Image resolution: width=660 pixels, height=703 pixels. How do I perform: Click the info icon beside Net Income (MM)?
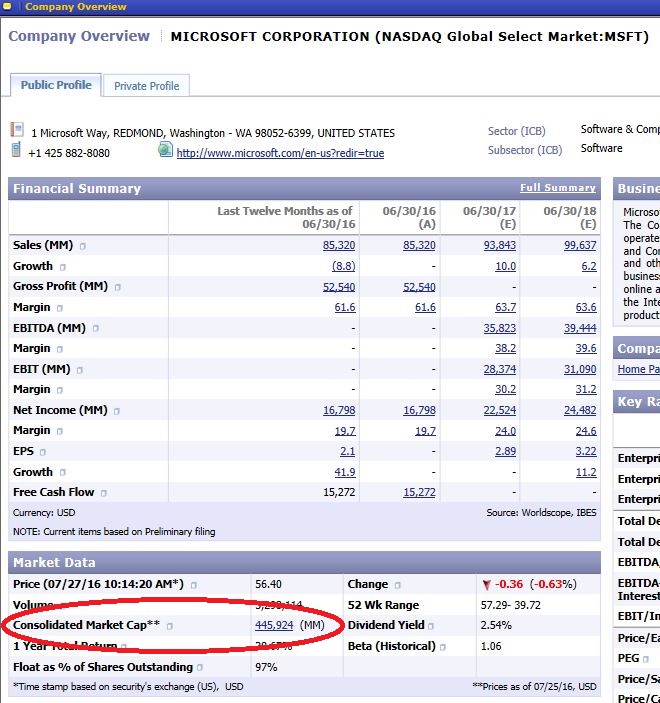pos(116,410)
